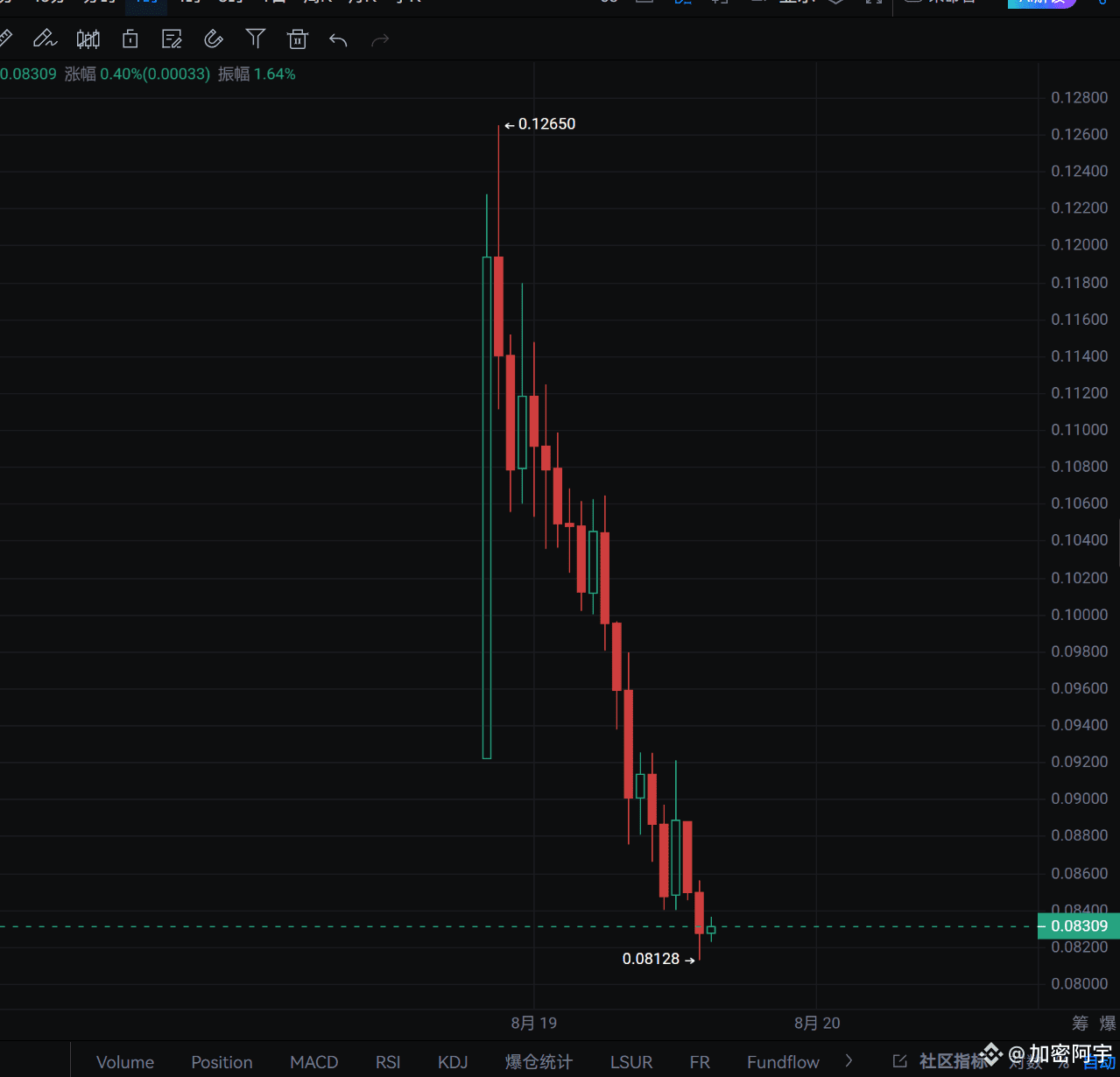
Task: Click the 8月 20 date label
Action: 817,1023
